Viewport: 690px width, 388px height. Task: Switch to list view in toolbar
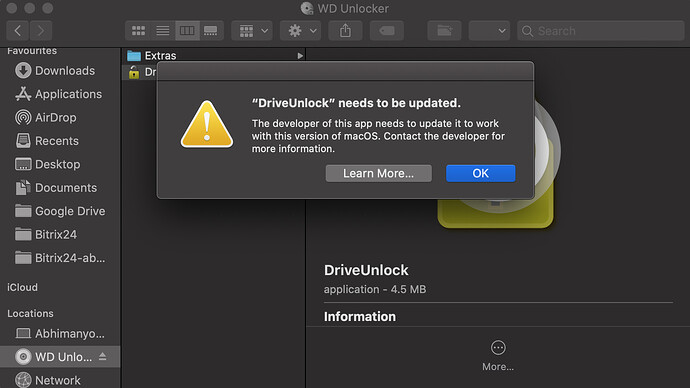(x=163, y=31)
